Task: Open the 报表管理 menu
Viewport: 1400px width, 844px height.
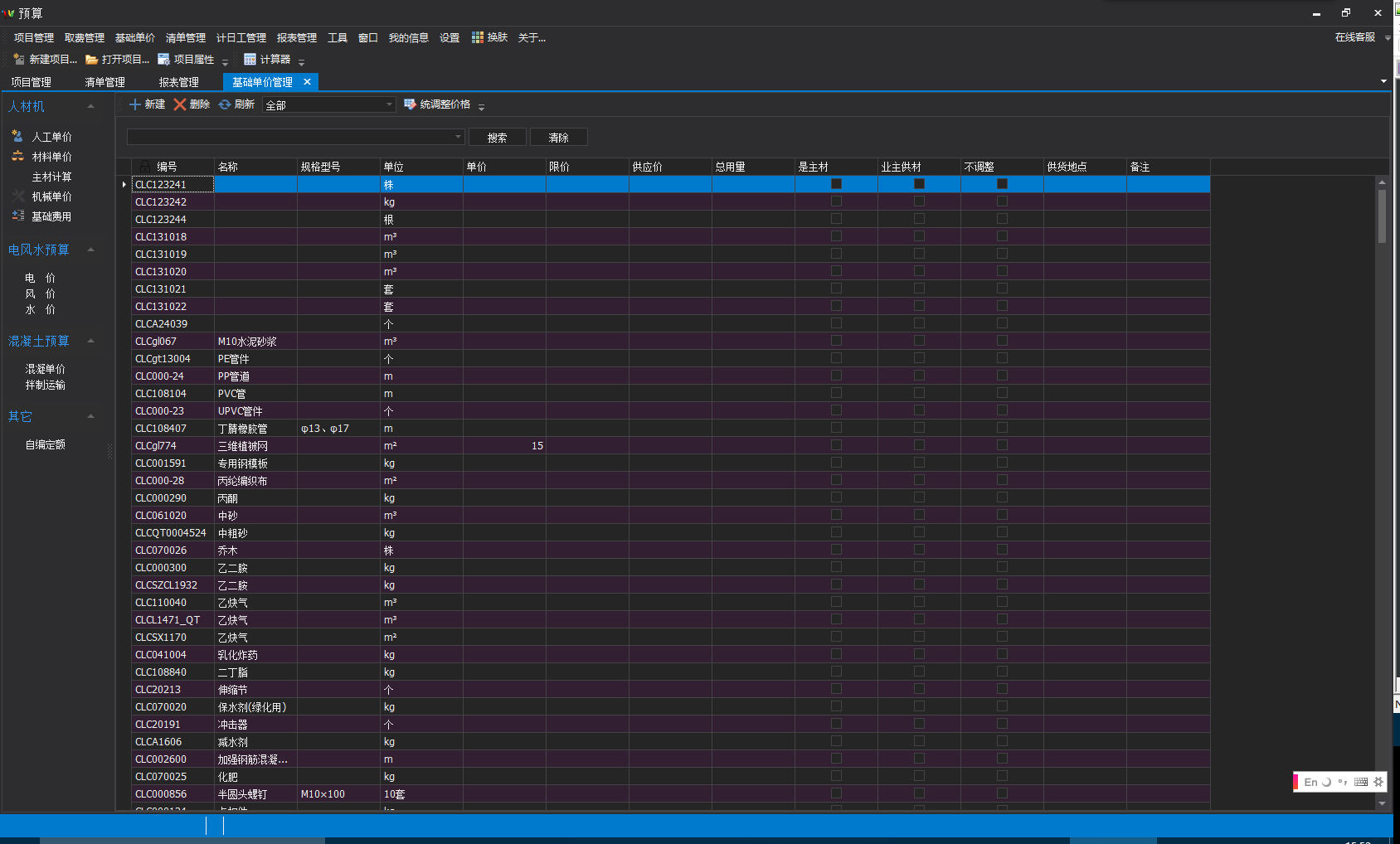Action: pos(296,38)
